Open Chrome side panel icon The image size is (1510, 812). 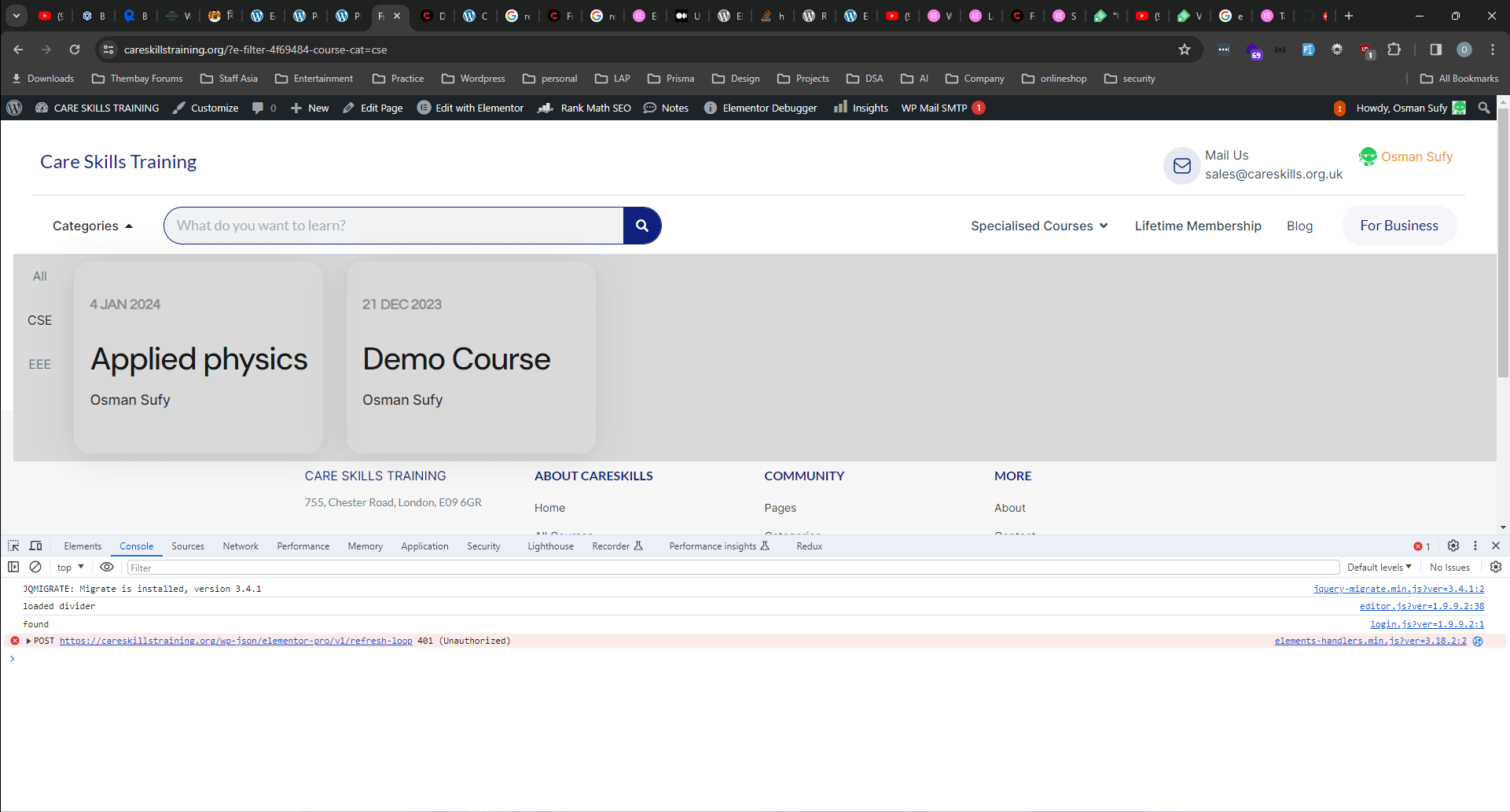1435,50
